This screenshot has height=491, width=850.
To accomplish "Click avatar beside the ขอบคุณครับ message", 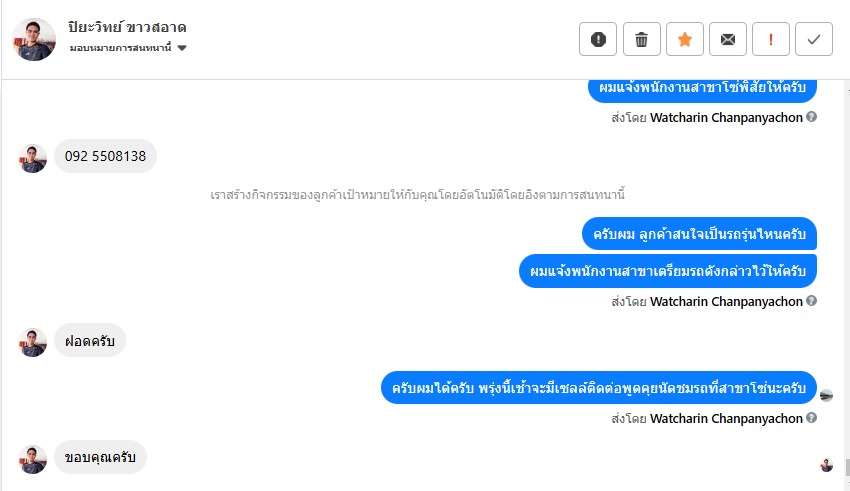I will pyautogui.click(x=33, y=459).
